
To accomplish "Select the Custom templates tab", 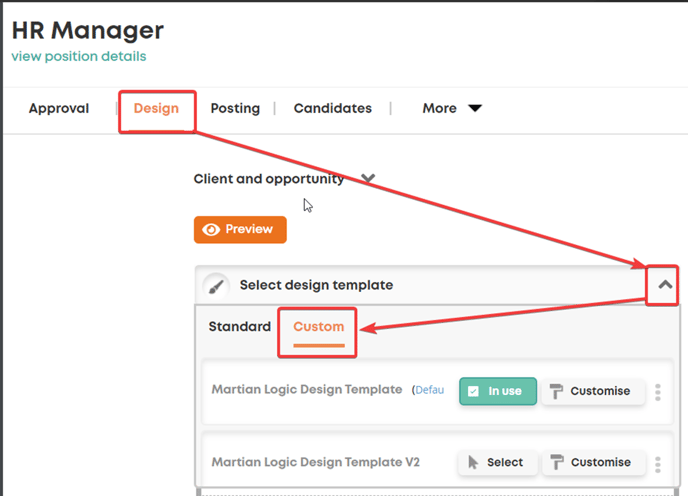I will pyautogui.click(x=319, y=327).
